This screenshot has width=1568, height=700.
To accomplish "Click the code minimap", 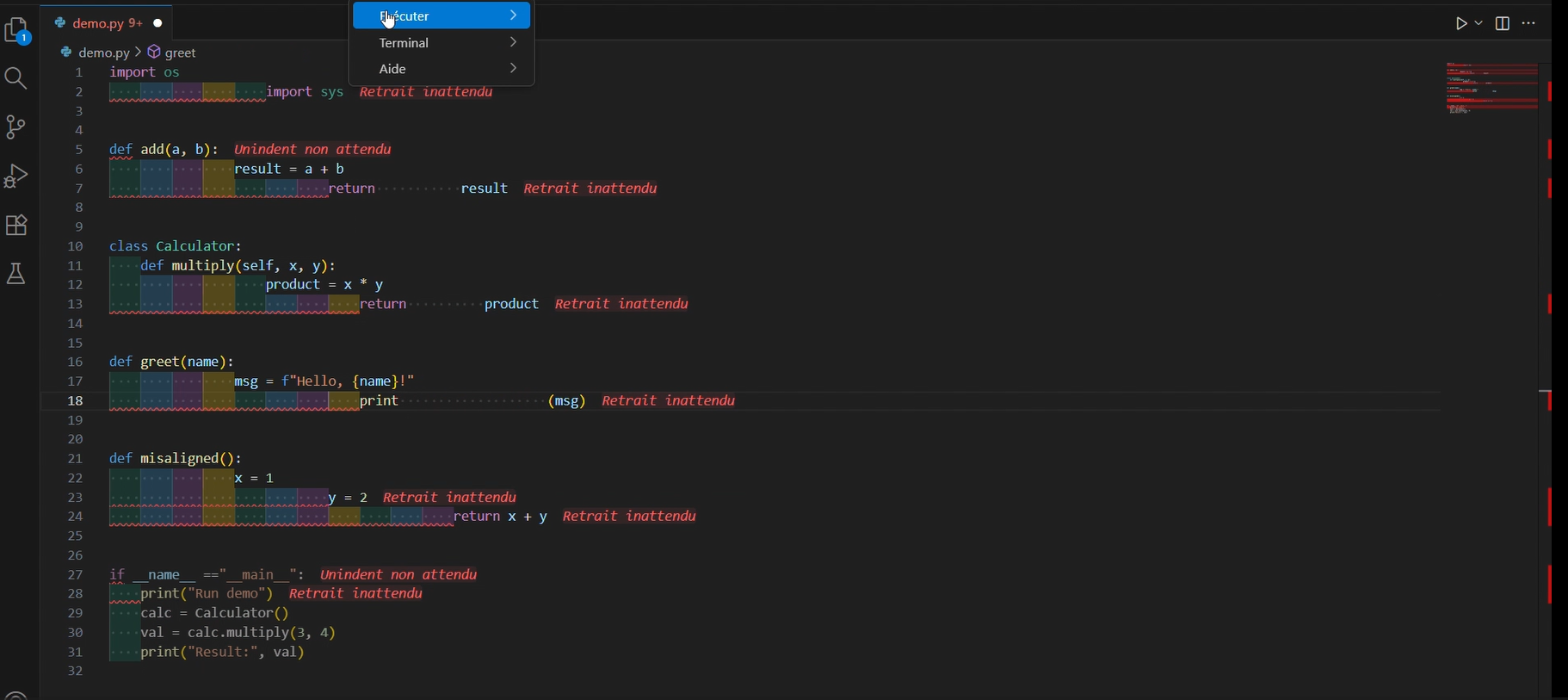I will click(1492, 88).
